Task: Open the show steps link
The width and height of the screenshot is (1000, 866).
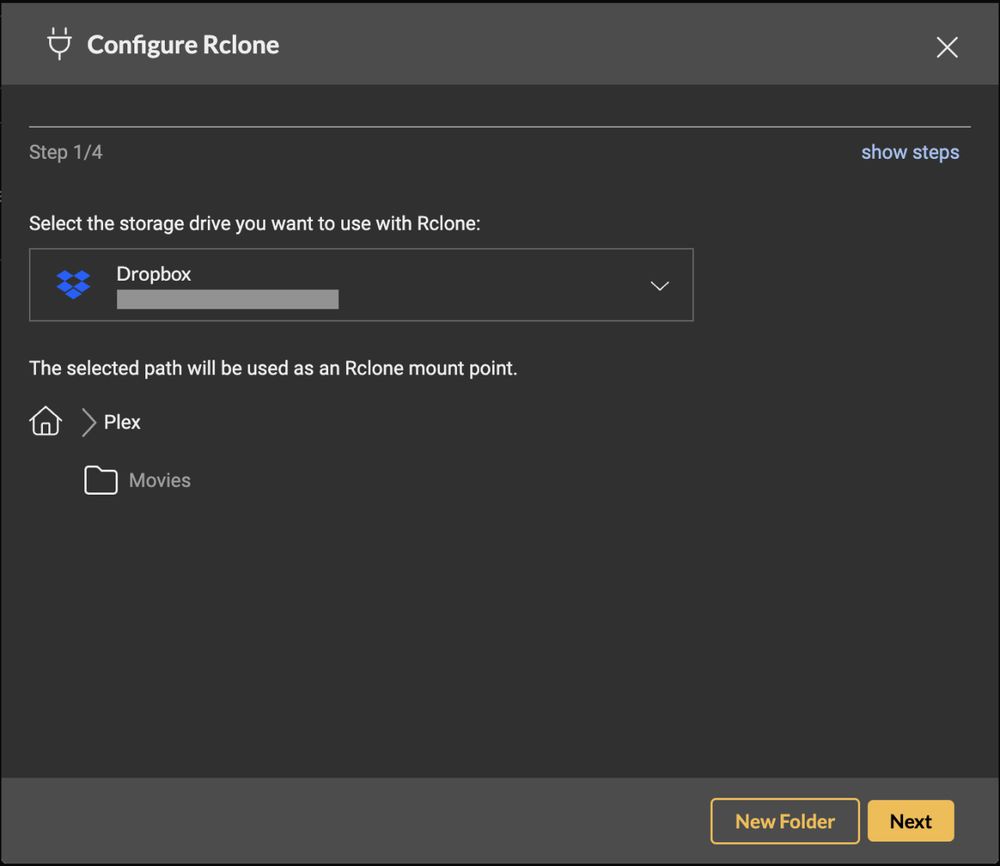Action: point(909,152)
